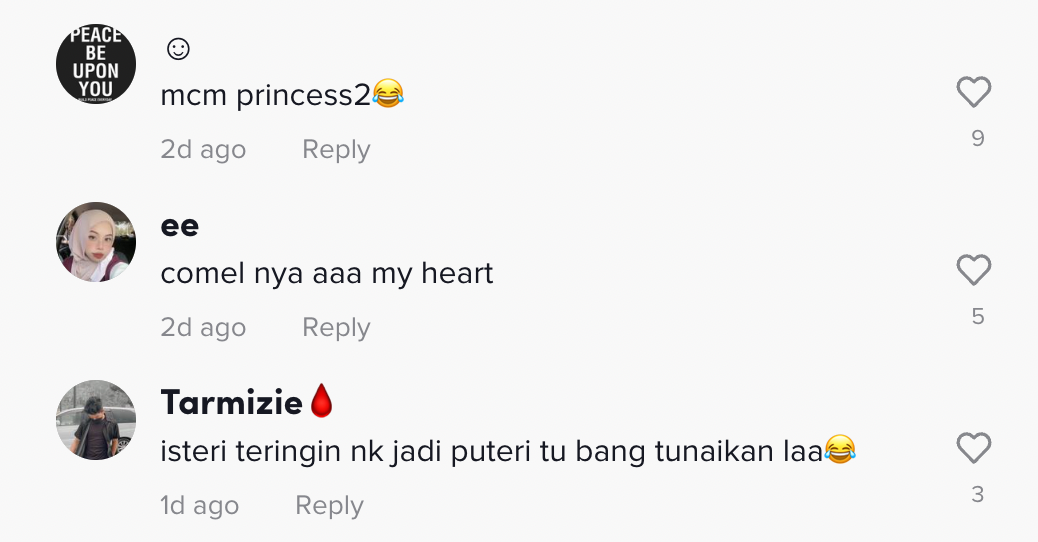1038x542 pixels.
Task: Select the "comel nya aaa my heart" text
Action: click(327, 274)
